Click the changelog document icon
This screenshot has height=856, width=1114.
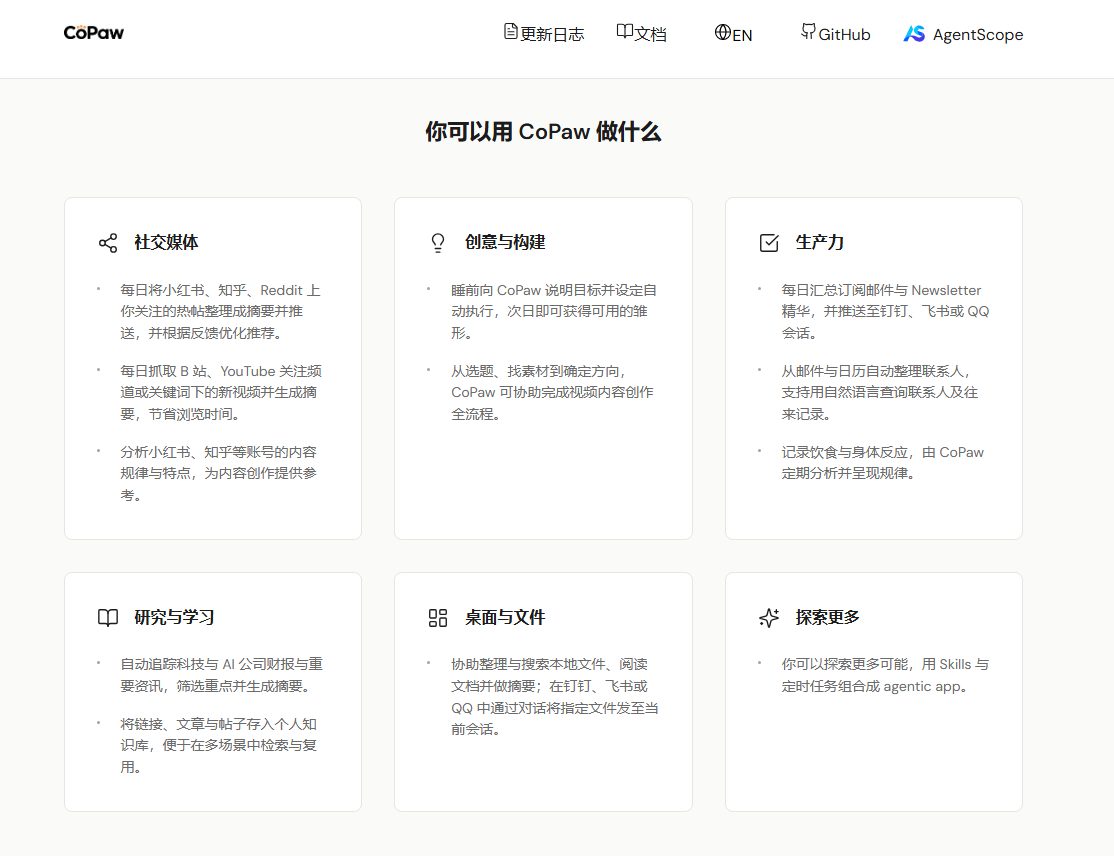(x=511, y=32)
